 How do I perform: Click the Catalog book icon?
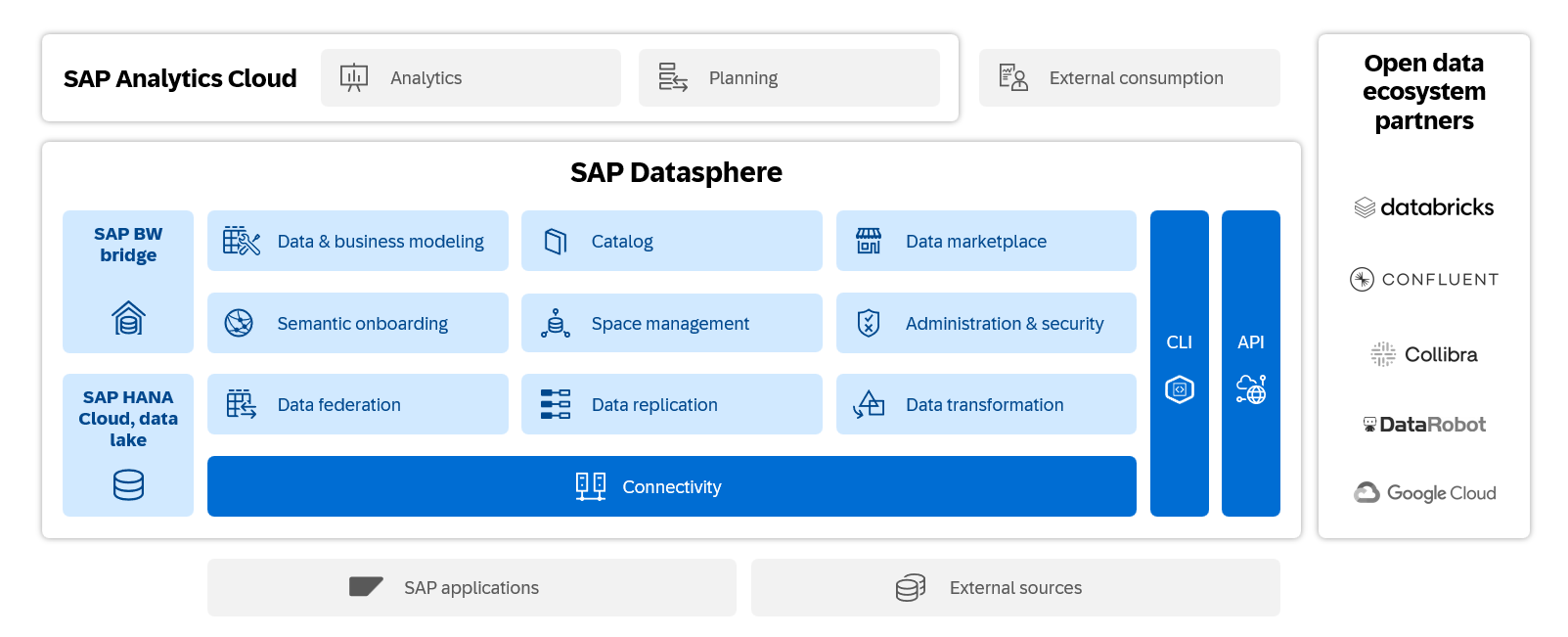[556, 242]
